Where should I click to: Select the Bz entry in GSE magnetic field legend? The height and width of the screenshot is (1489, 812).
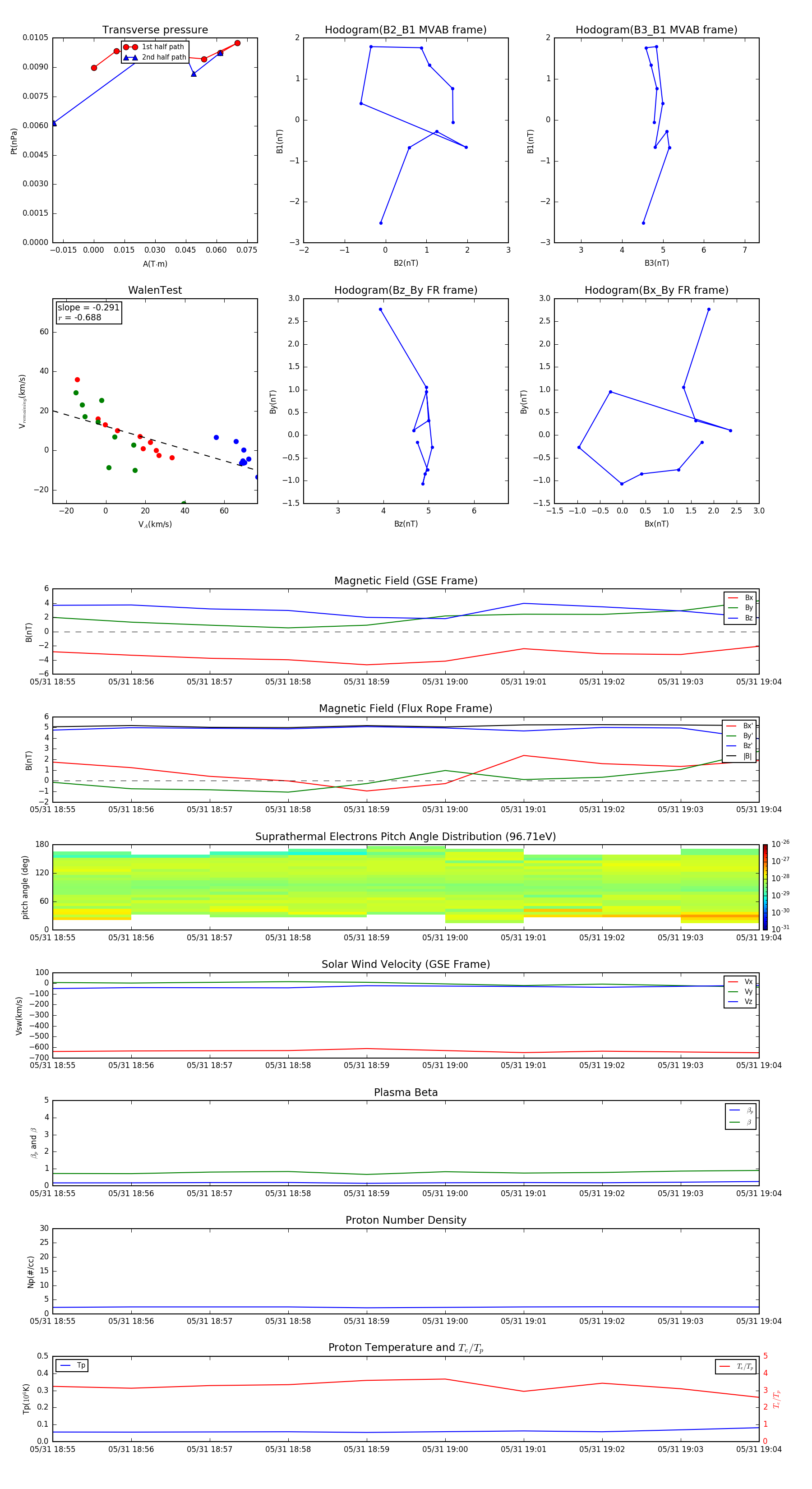pyautogui.click(x=740, y=619)
